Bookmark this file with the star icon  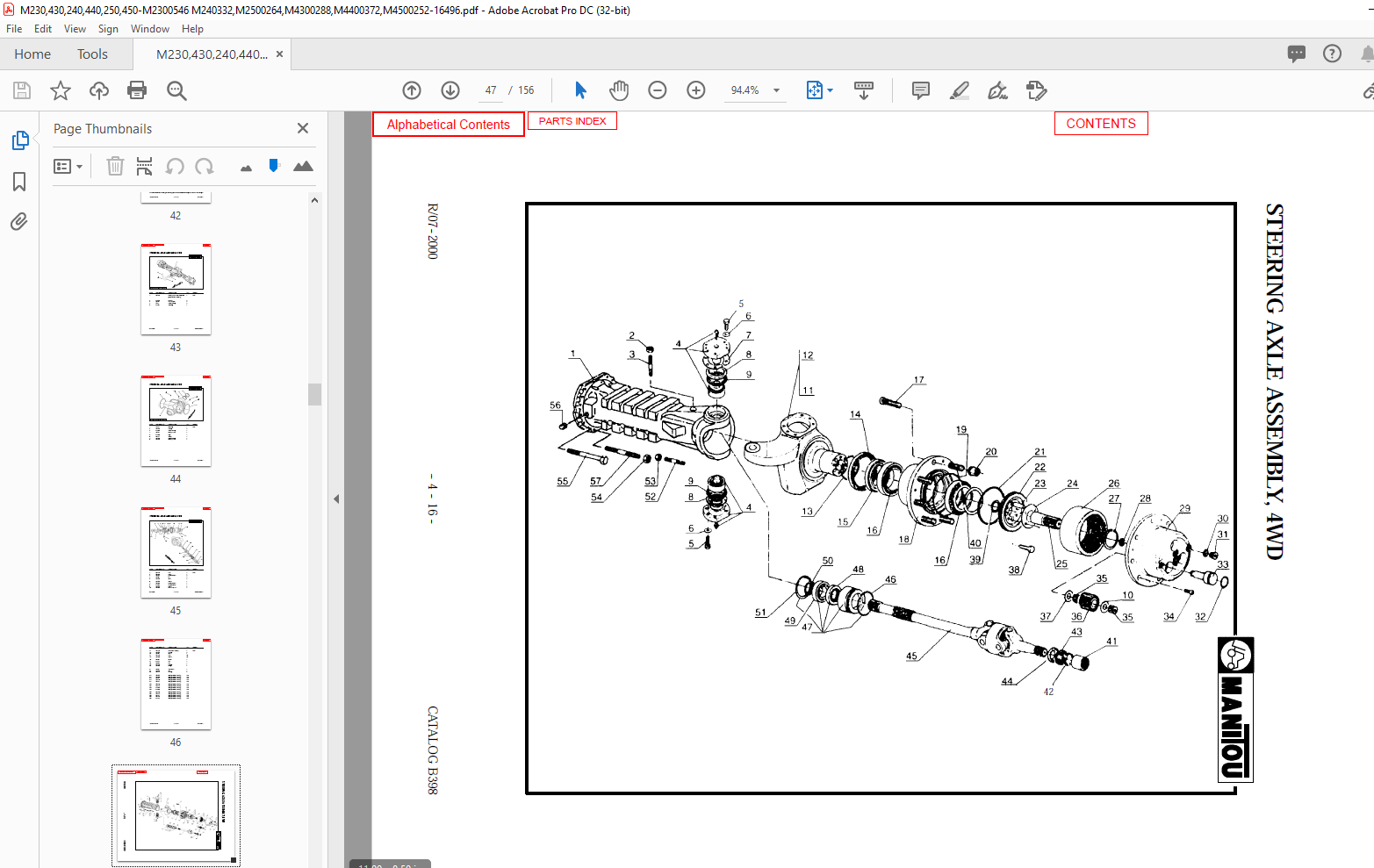pyautogui.click(x=61, y=90)
